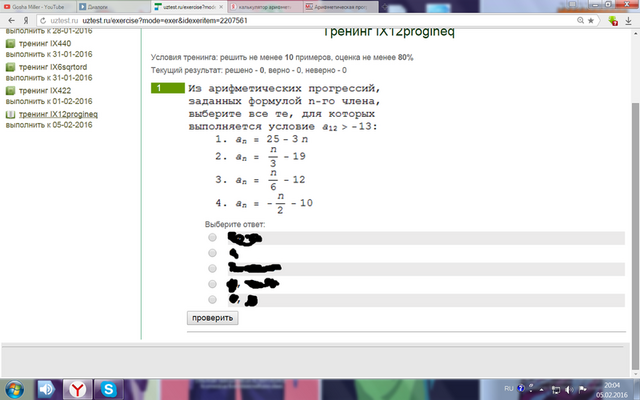Screen dimensions: 640x400
Task: Open Action Center flag icon
Action: [x=582, y=389]
